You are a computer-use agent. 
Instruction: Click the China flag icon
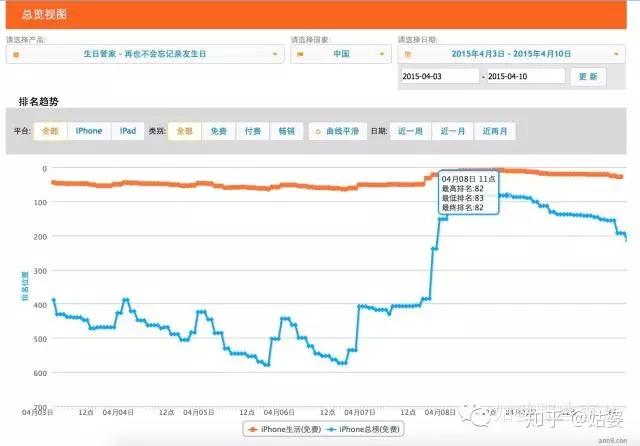[300, 54]
